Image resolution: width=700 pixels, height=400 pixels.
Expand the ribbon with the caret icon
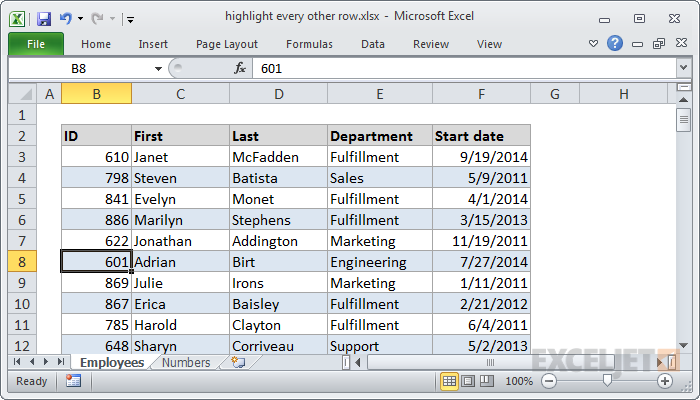tap(593, 44)
